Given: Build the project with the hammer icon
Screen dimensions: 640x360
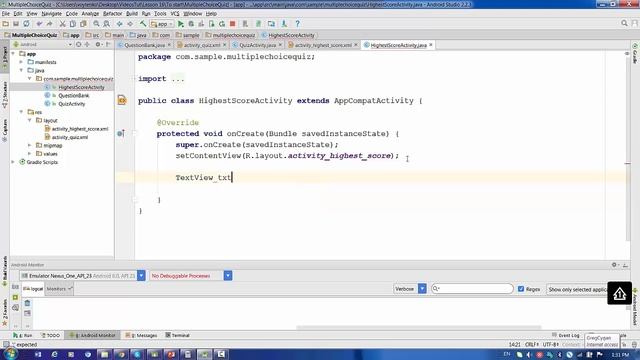Looking at the screenshot, I should [x=143, y=24].
